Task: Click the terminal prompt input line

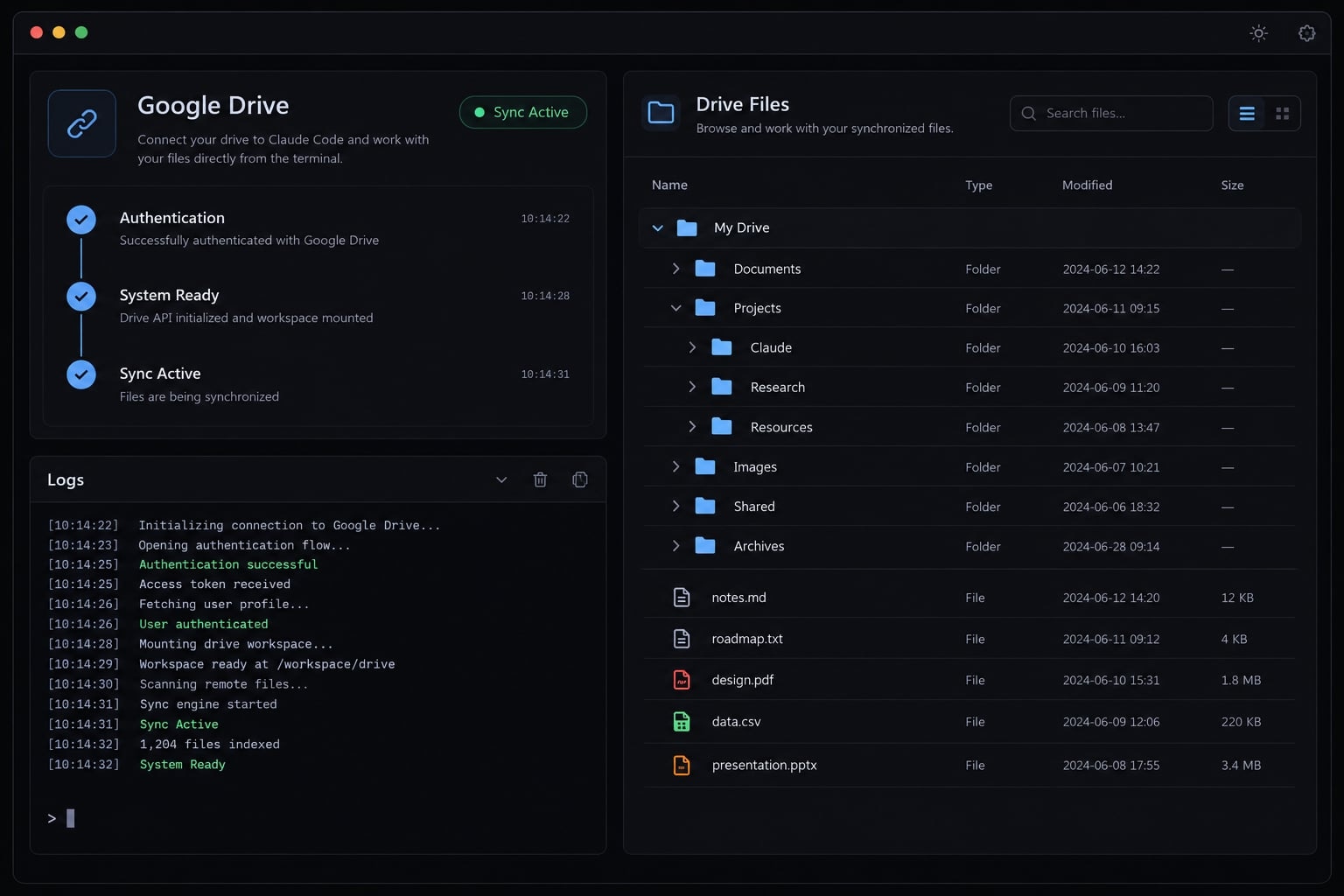Action: tap(318, 818)
